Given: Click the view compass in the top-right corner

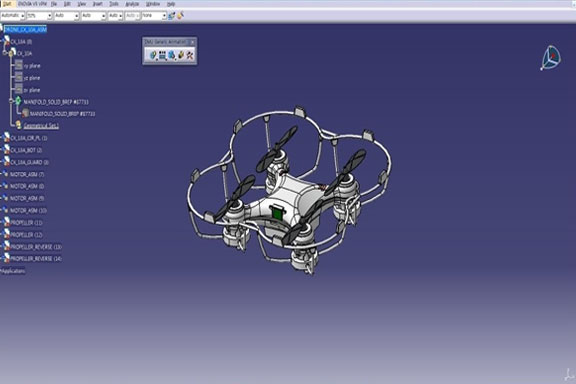Looking at the screenshot, I should click(x=550, y=58).
